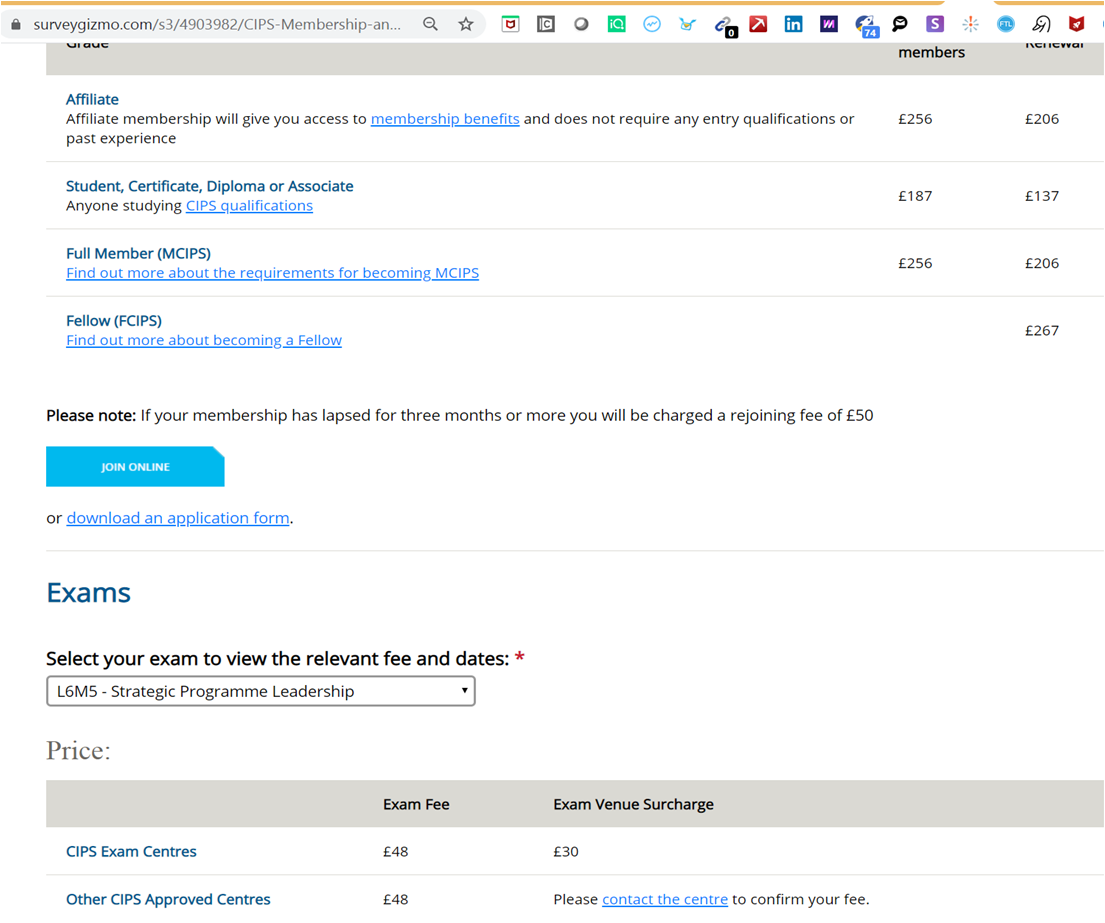The height and width of the screenshot is (923, 1105).
Task: Click the red McAfee shield extension icon
Action: (1076, 24)
